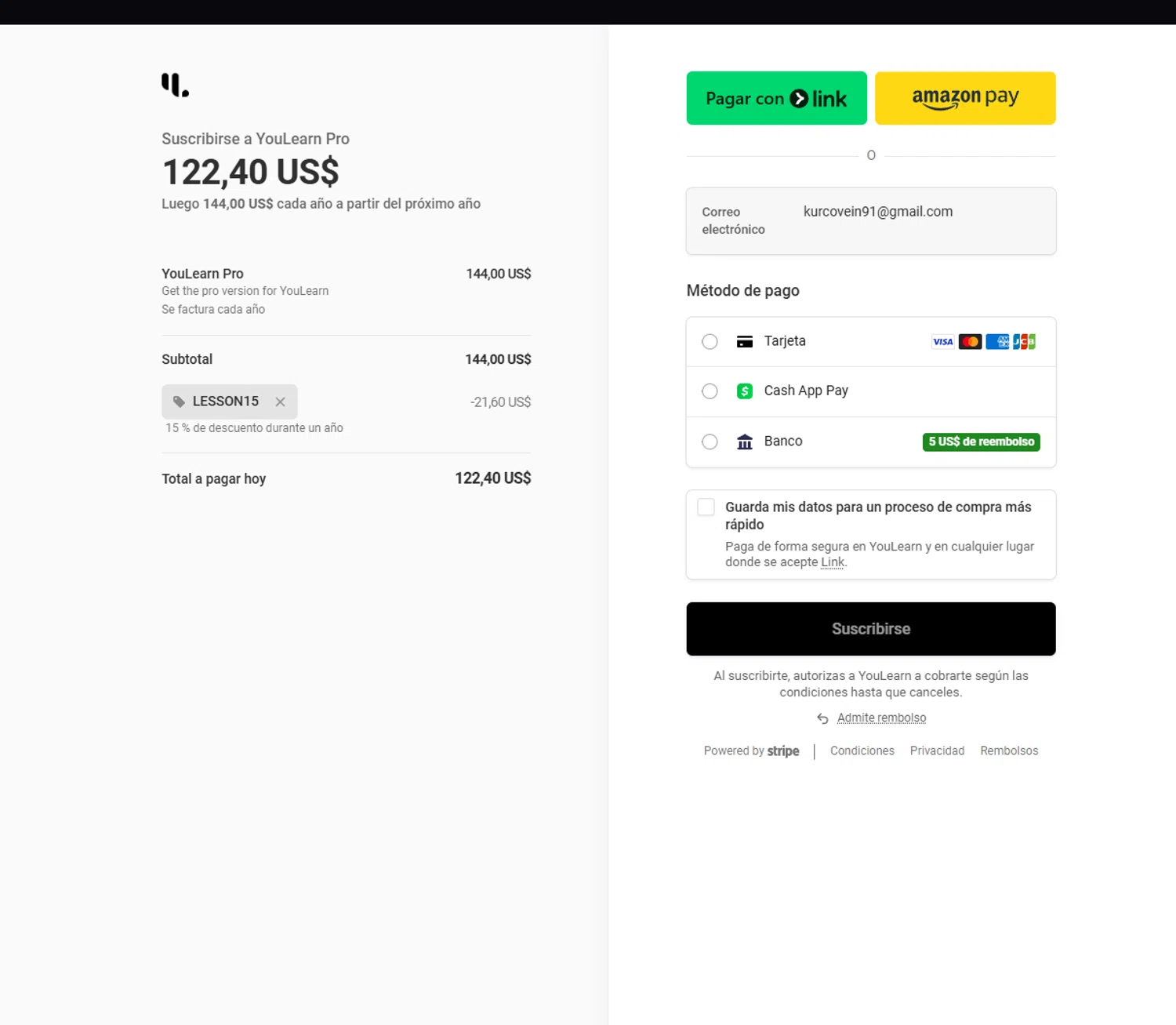Click the -21,60 US$ discount amount
Screen dimensions: 1176x1025
(x=500, y=402)
